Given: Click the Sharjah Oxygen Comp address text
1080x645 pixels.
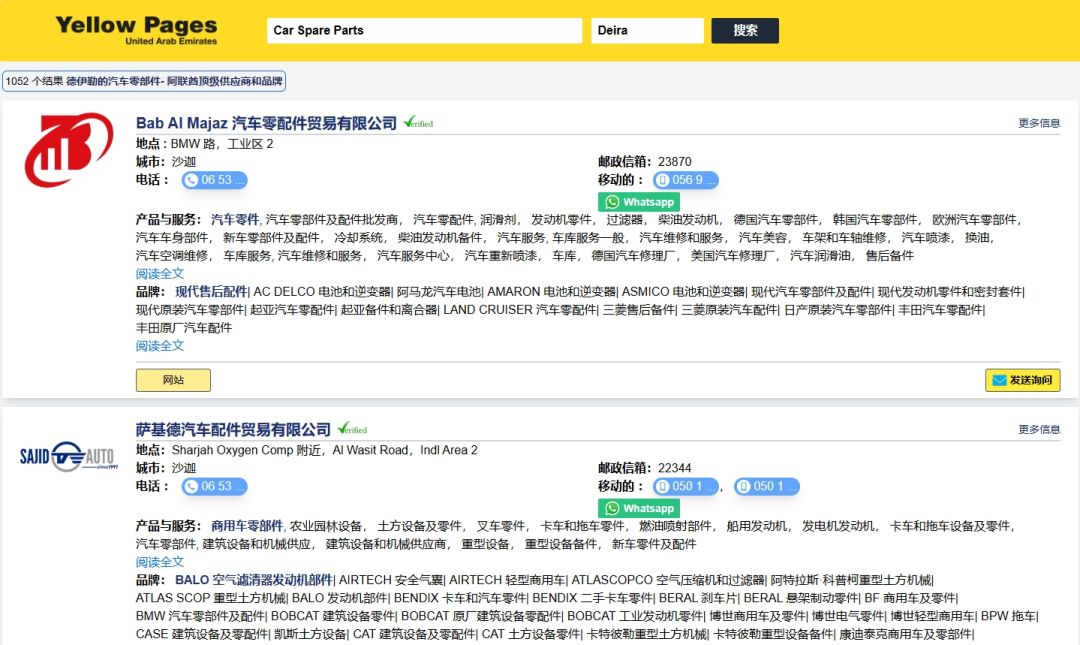Looking at the screenshot, I should 324,450.
